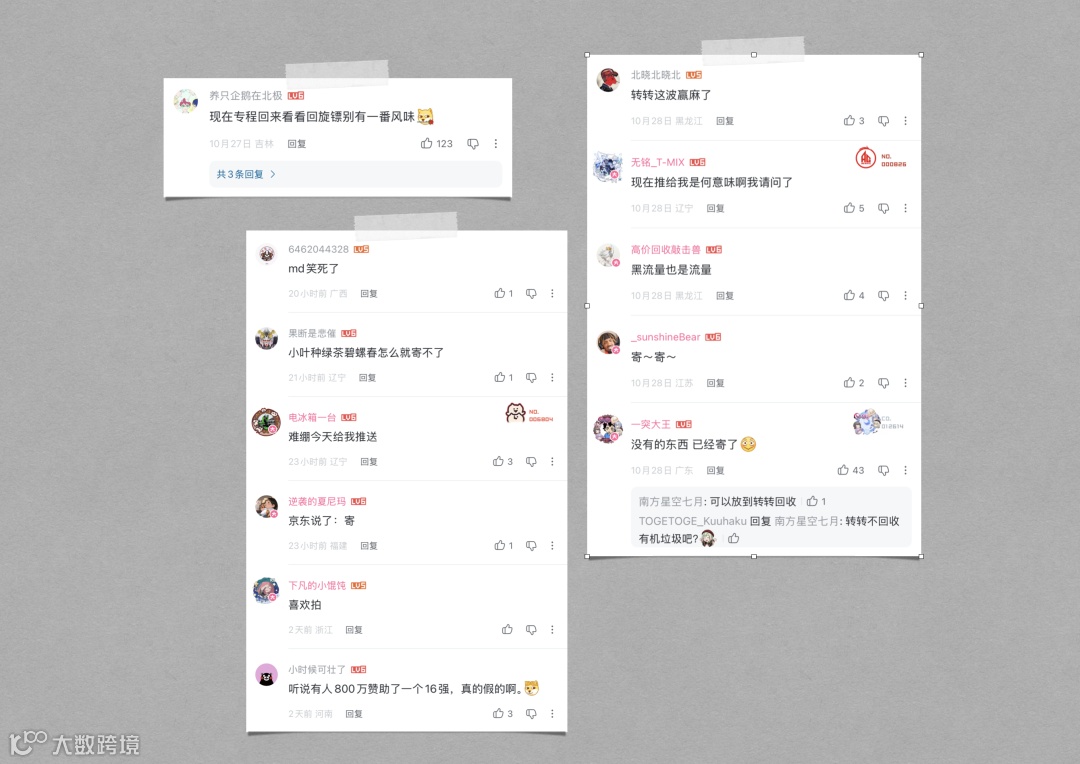Dislike the 养只企鹅在北极 comment
This screenshot has width=1080, height=764.
[472, 144]
